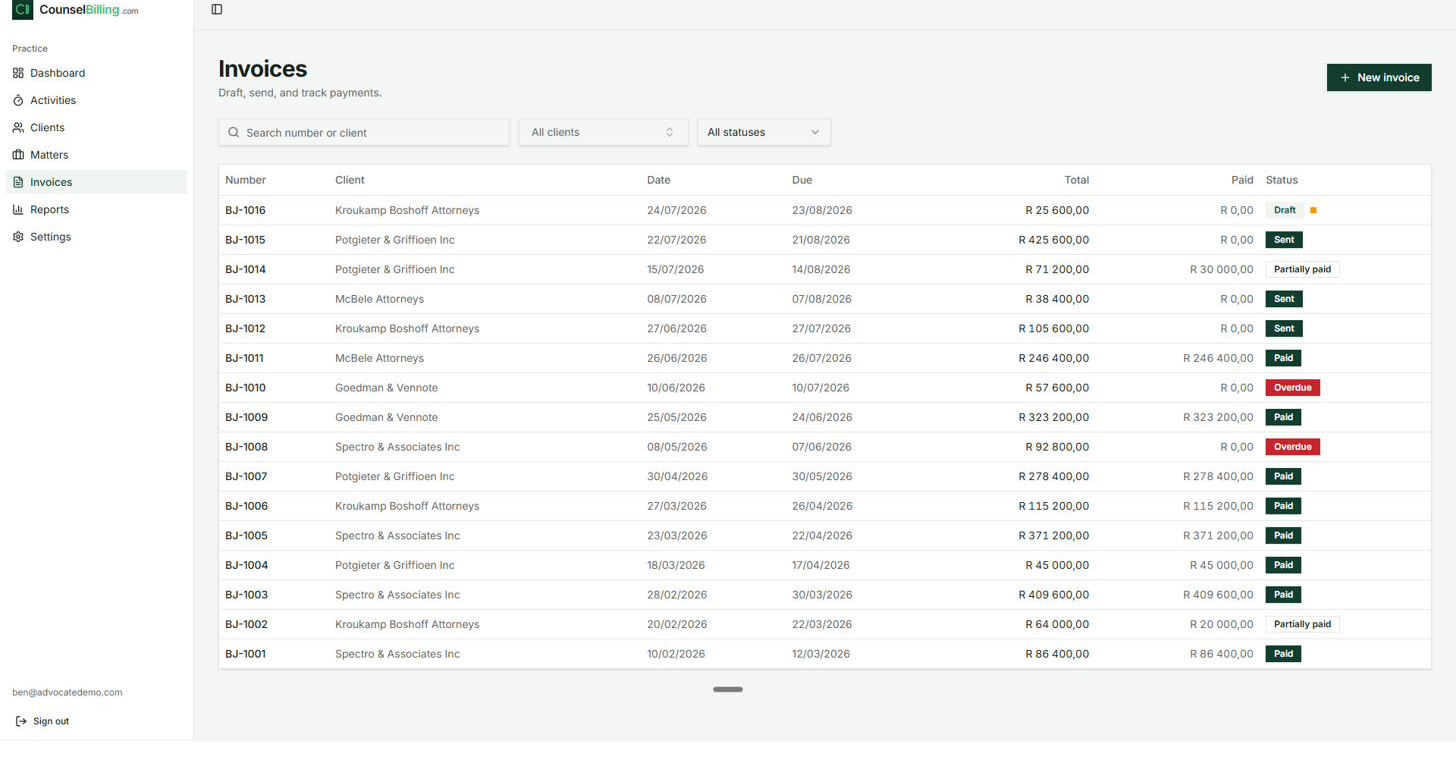Viewport: 1456px width, 762px height.
Task: Open Clients page
Action: click(96, 128)
